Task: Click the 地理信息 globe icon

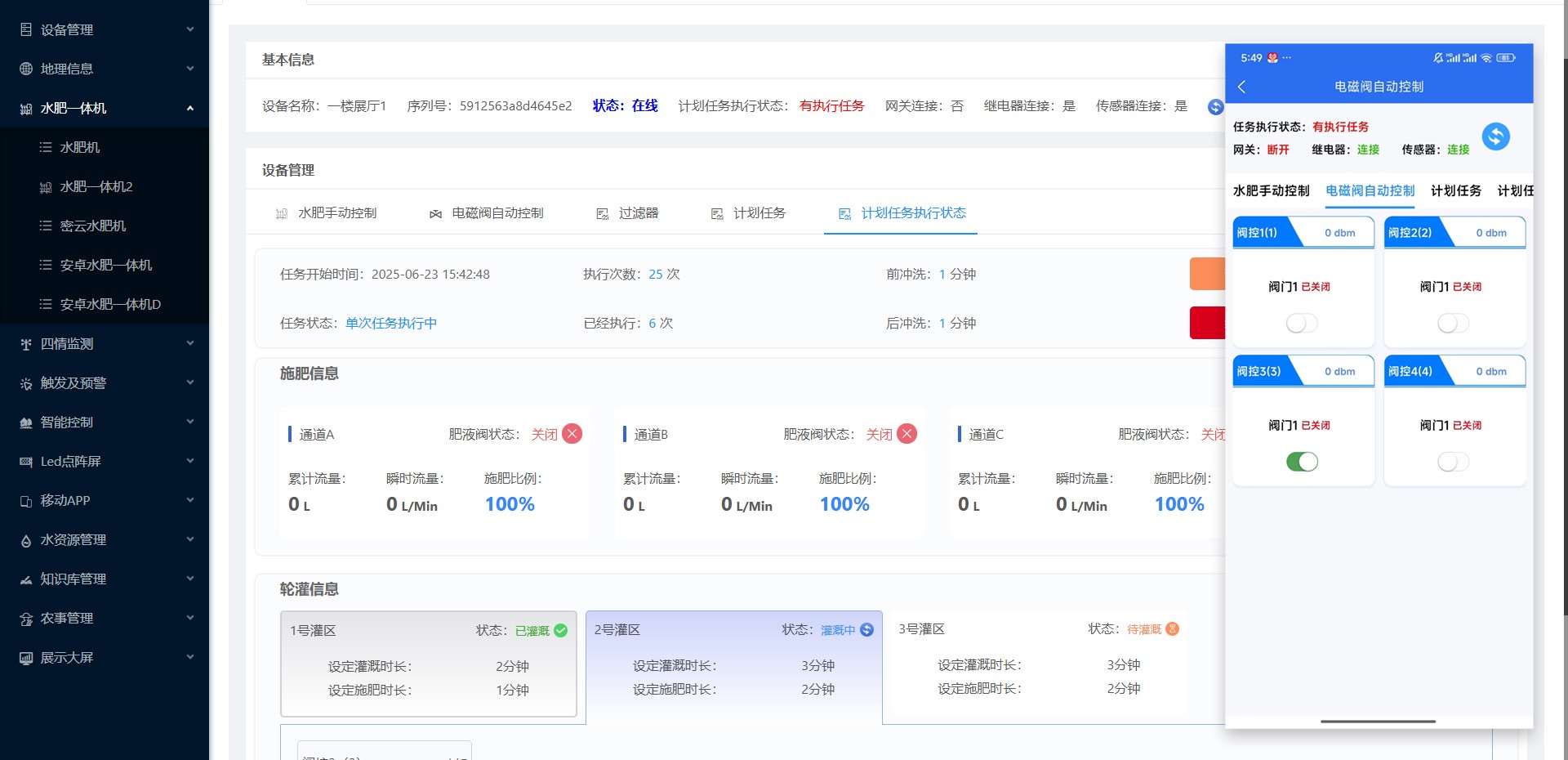Action: coord(26,69)
